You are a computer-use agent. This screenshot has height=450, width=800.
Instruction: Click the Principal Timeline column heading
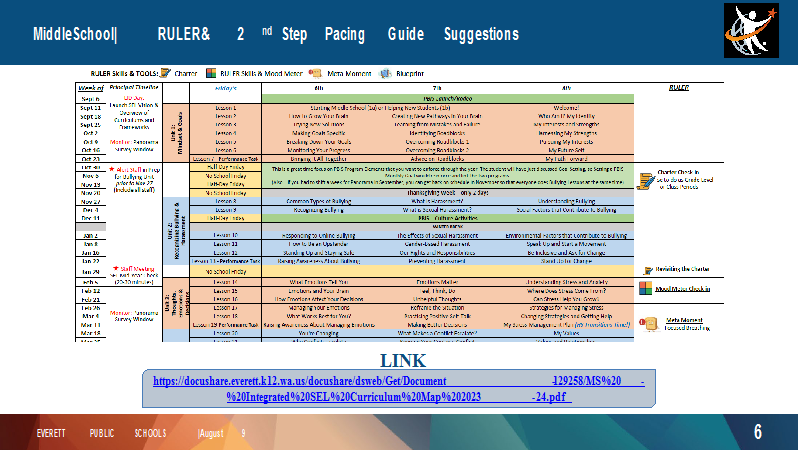point(134,87)
